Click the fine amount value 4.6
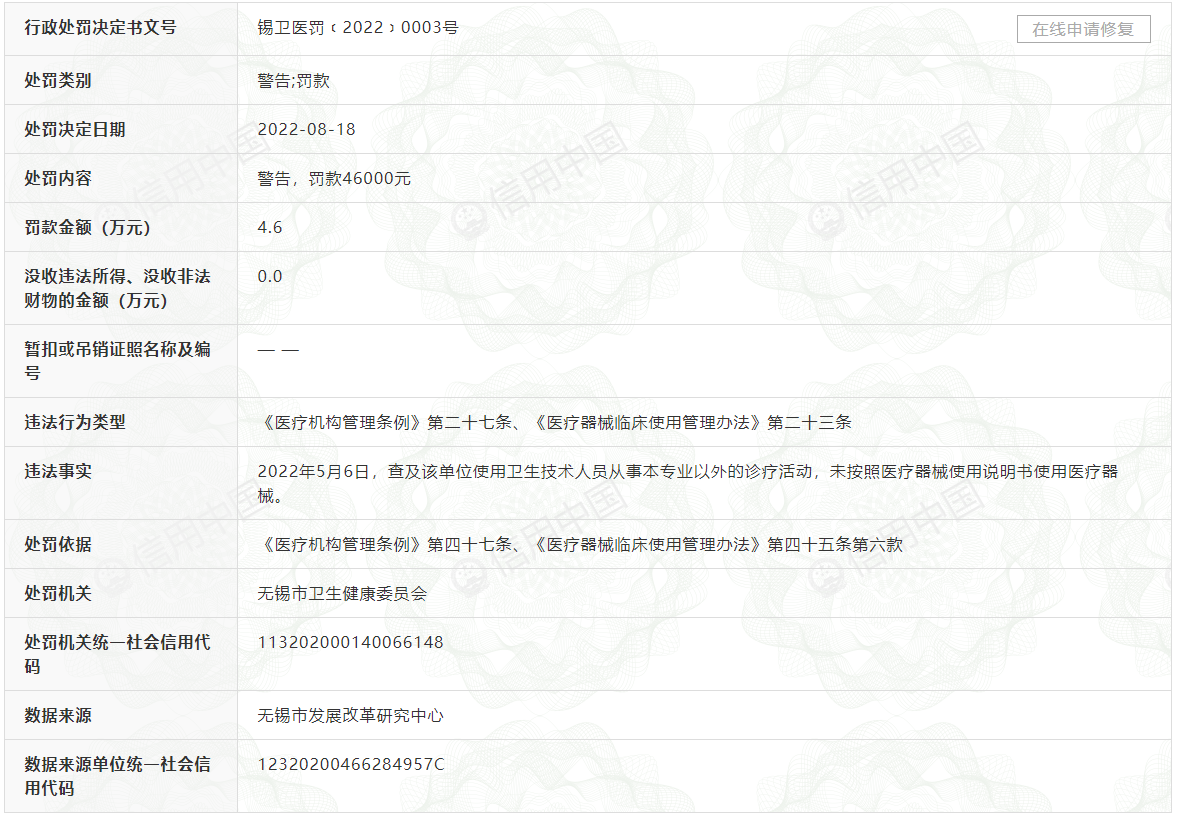The image size is (1178, 817). click(270, 228)
